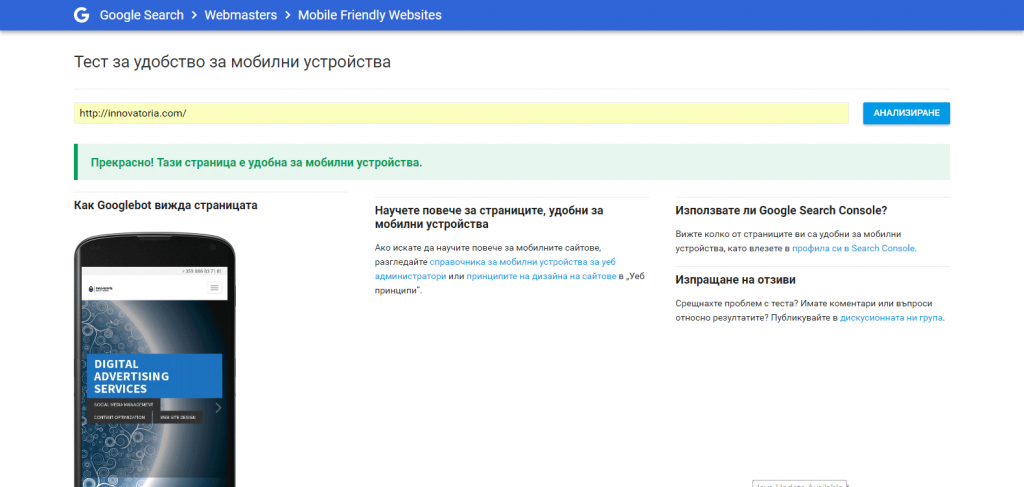Tap hamburger menu icon in phone preview

(x=214, y=288)
